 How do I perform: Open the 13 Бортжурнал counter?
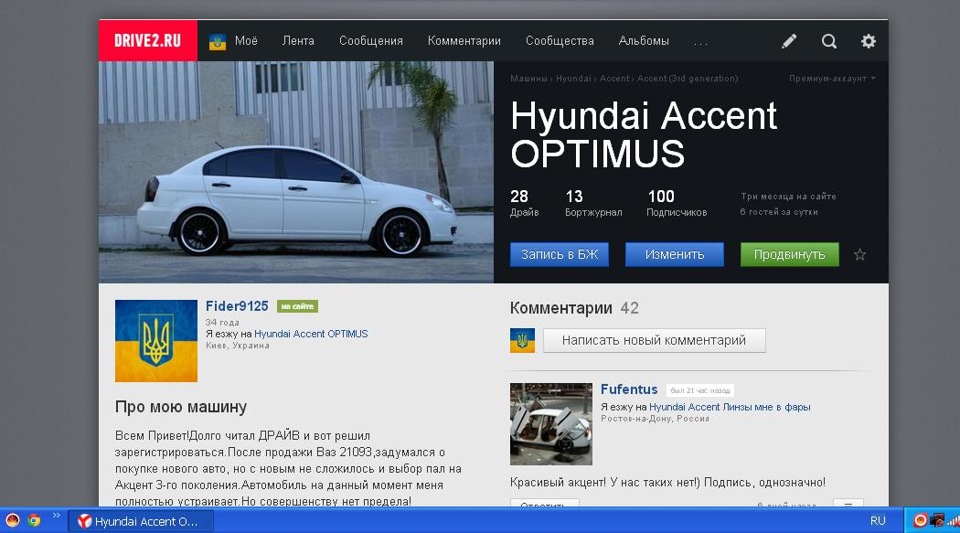(593, 203)
